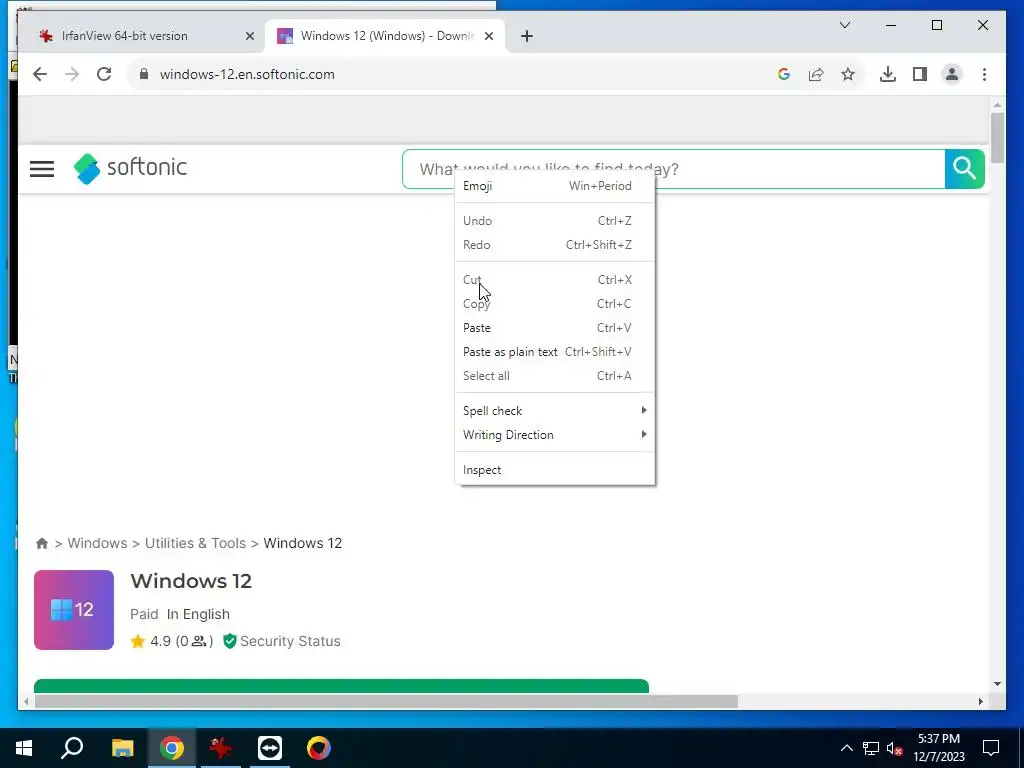The height and width of the screenshot is (768, 1024).
Task: Expand the Writing Direction submenu
Action: (x=554, y=435)
